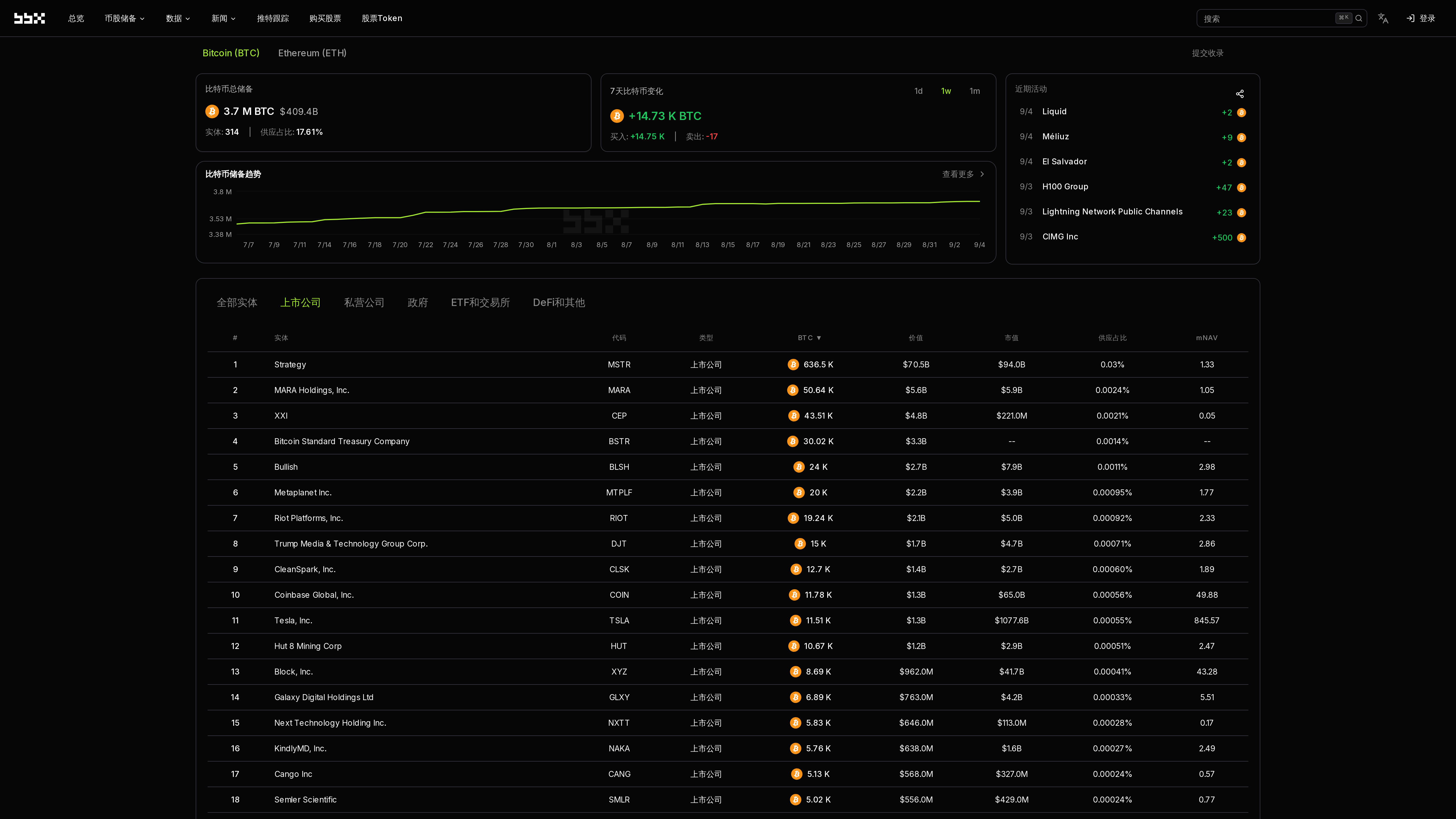Viewport: 1456px width, 819px height.
Task: Select the 1m time range
Action: pyautogui.click(x=975, y=91)
